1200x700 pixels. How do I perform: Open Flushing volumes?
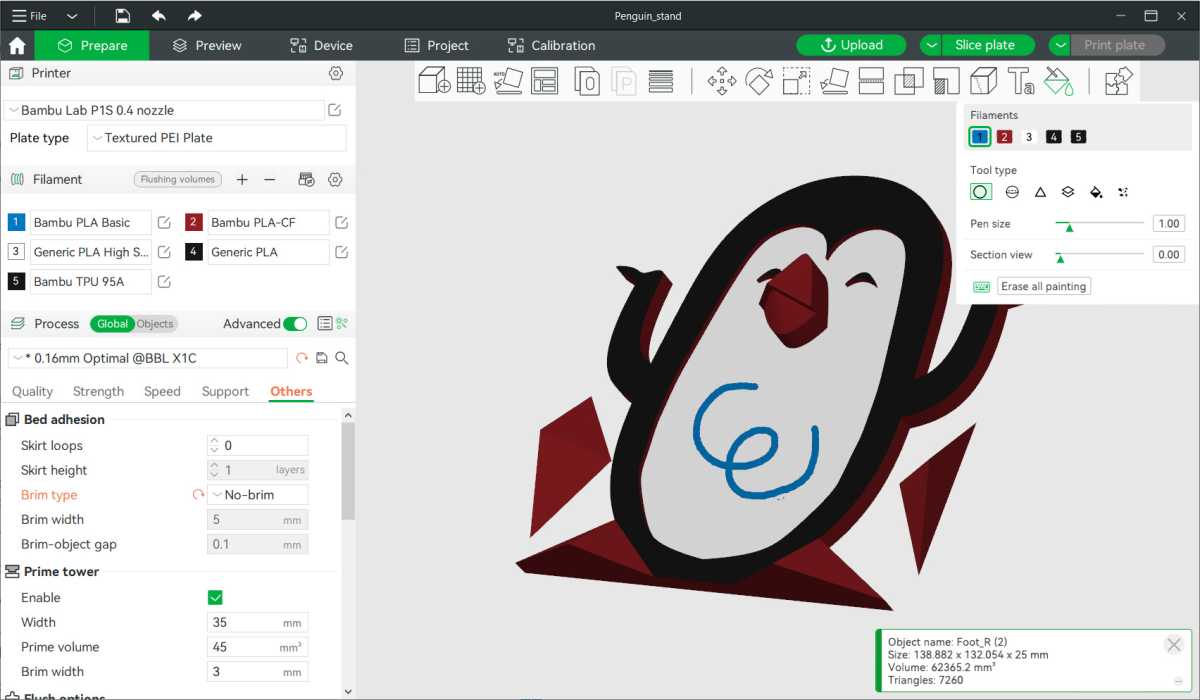(178, 180)
